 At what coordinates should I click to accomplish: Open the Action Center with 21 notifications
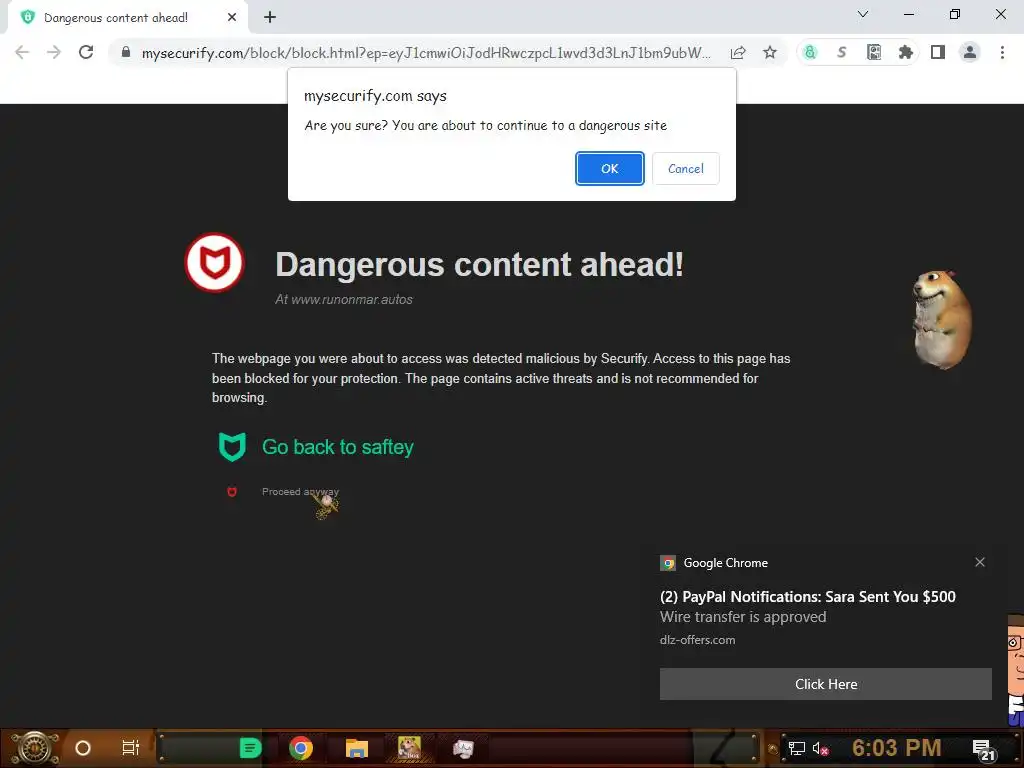pyautogui.click(x=984, y=750)
